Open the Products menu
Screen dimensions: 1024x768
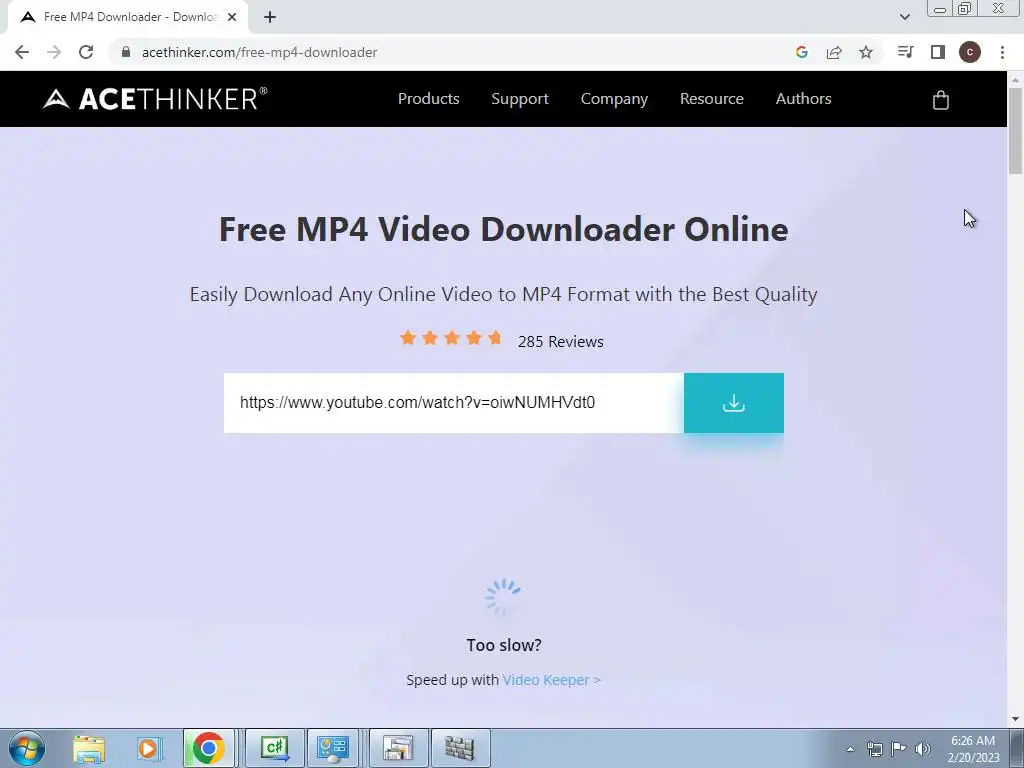[x=428, y=99]
